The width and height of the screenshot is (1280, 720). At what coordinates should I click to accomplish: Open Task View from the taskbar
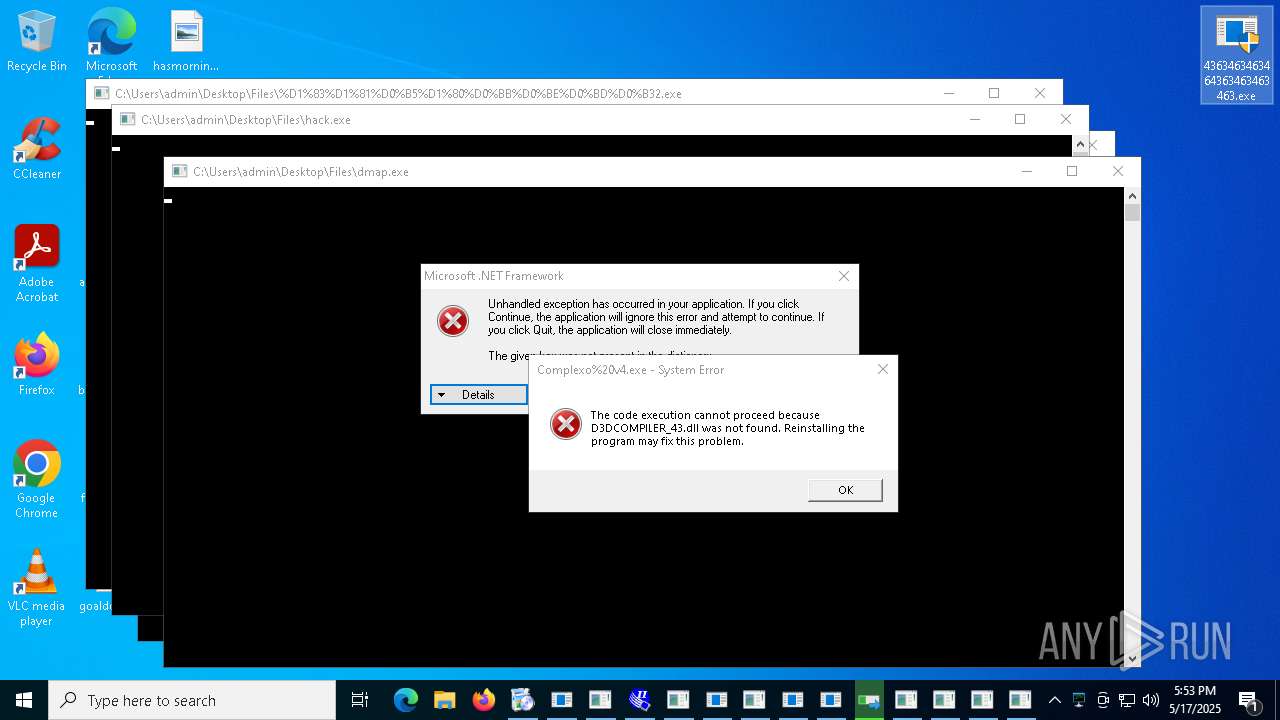(360, 700)
